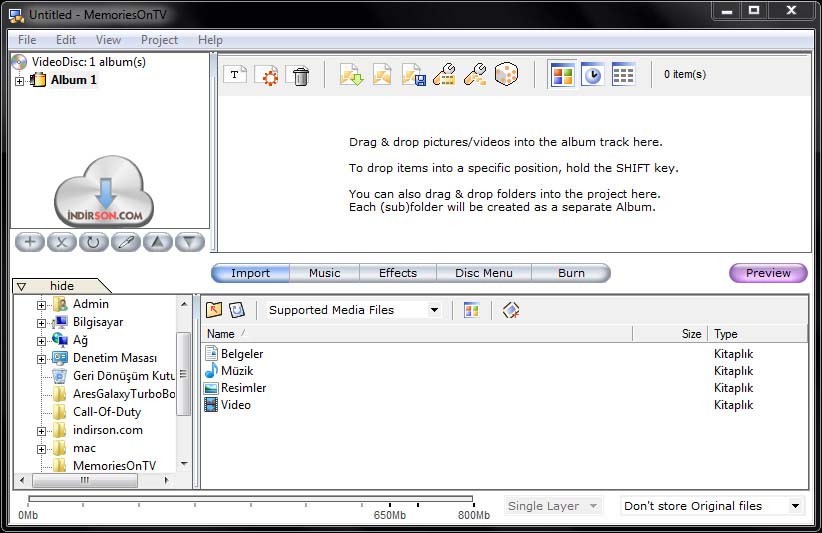822x533 pixels.
Task: Expand the mac folder node
Action: point(41,449)
